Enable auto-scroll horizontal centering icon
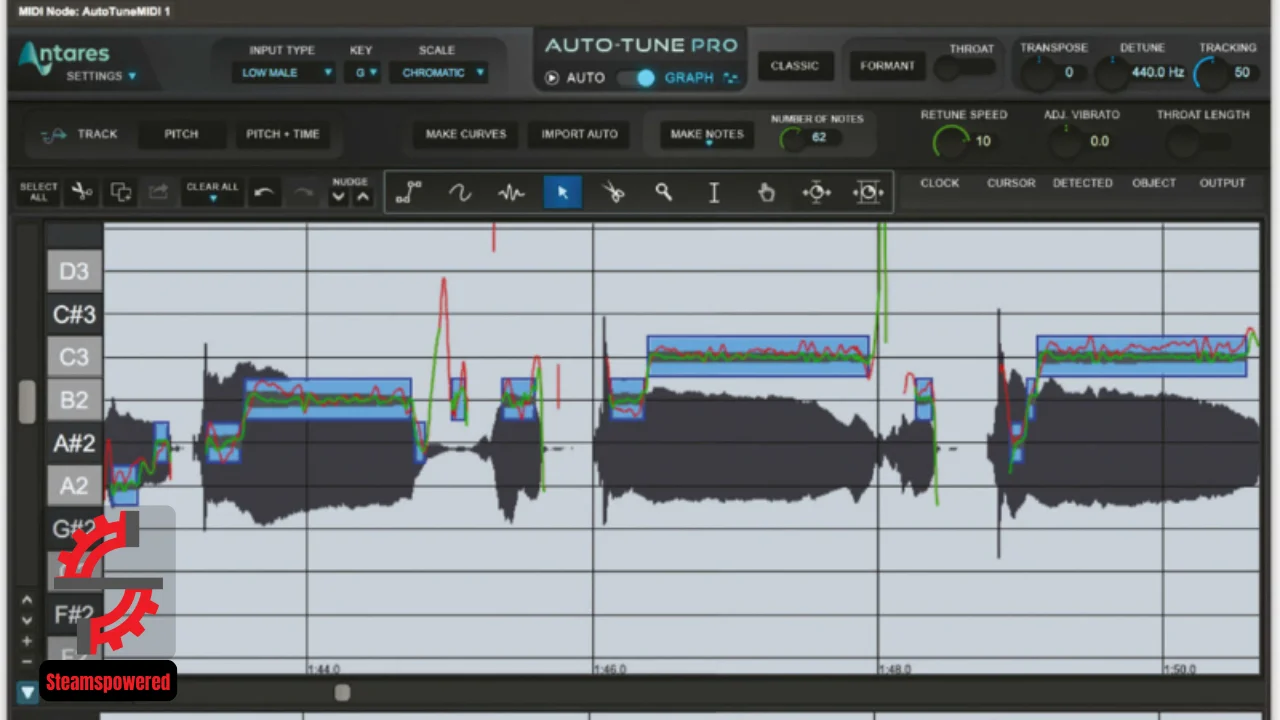This screenshot has height=720, width=1280. click(x=816, y=192)
